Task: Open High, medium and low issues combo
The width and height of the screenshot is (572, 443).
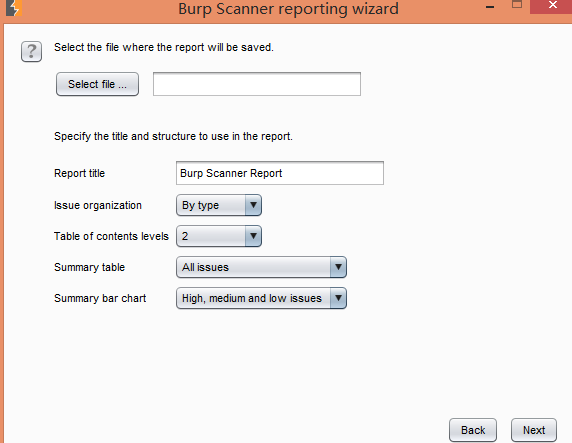Action: pos(261,298)
